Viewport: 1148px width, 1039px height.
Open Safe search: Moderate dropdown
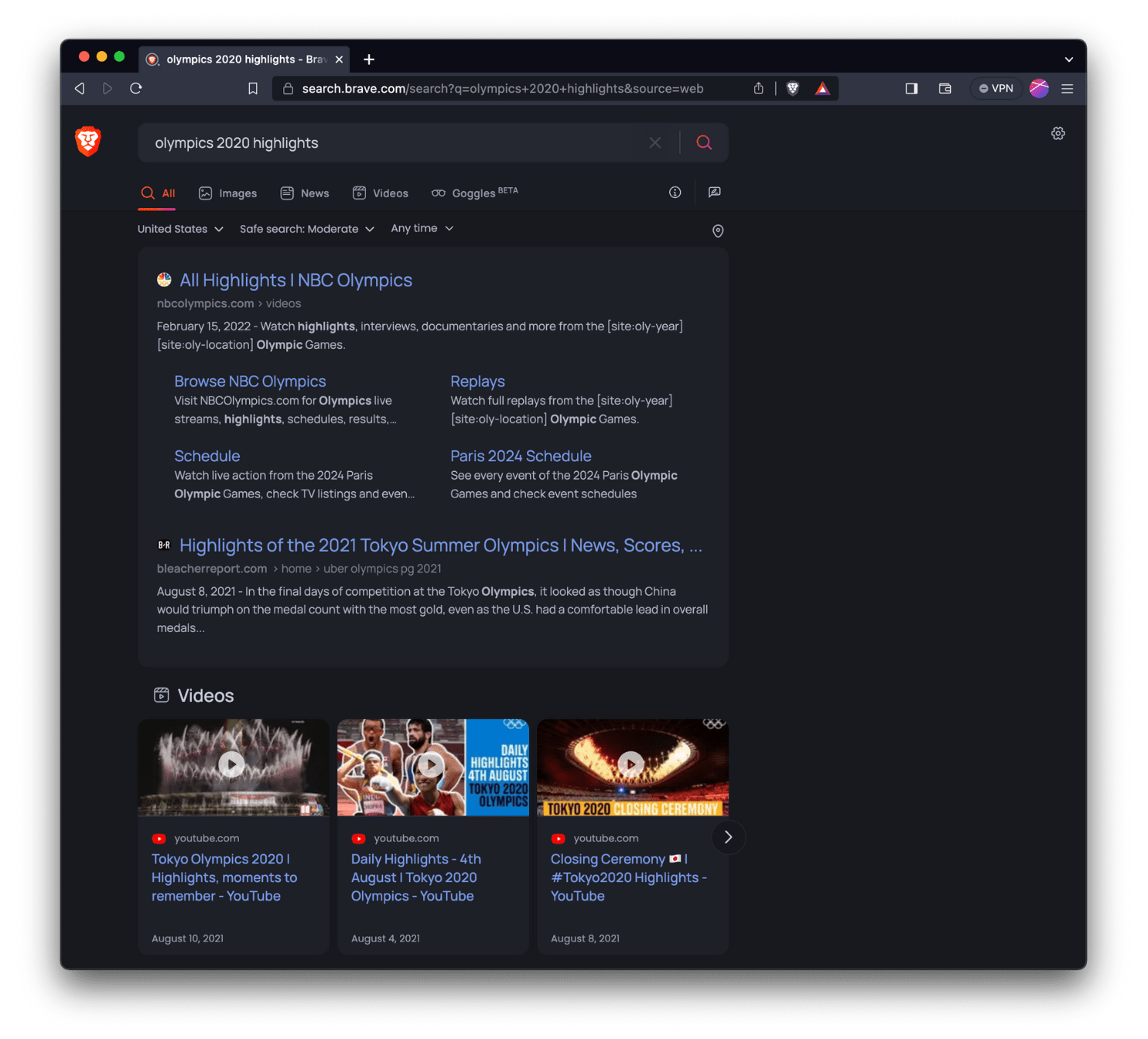[x=307, y=229]
